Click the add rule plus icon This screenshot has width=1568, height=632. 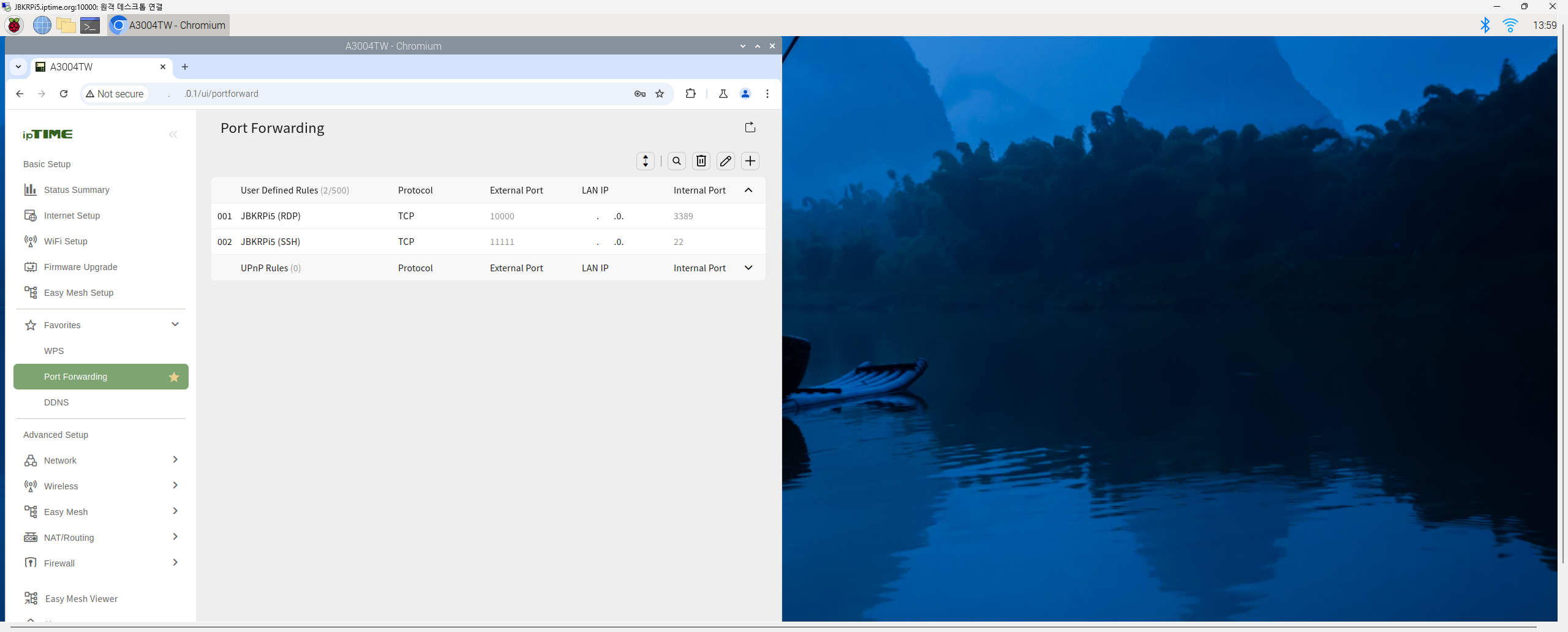pyautogui.click(x=750, y=161)
